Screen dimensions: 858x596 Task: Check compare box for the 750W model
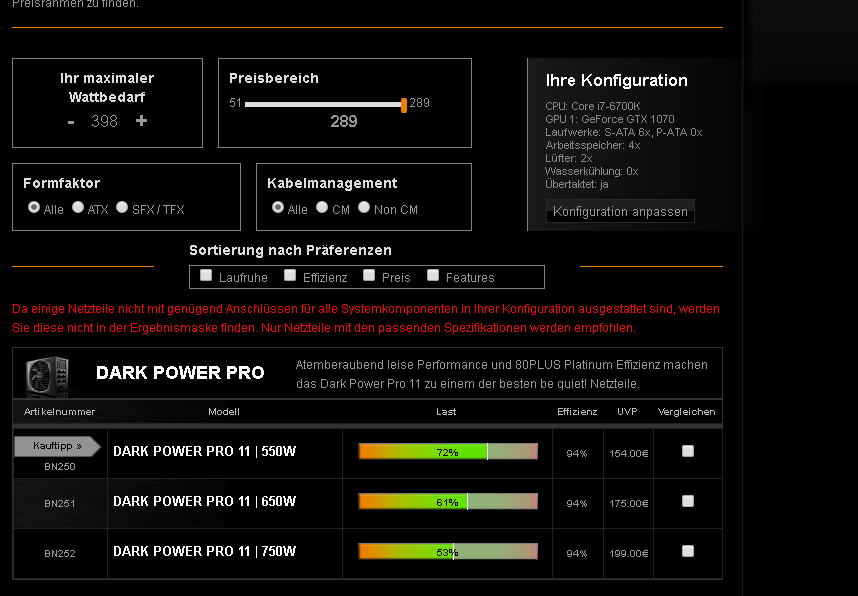(x=688, y=551)
